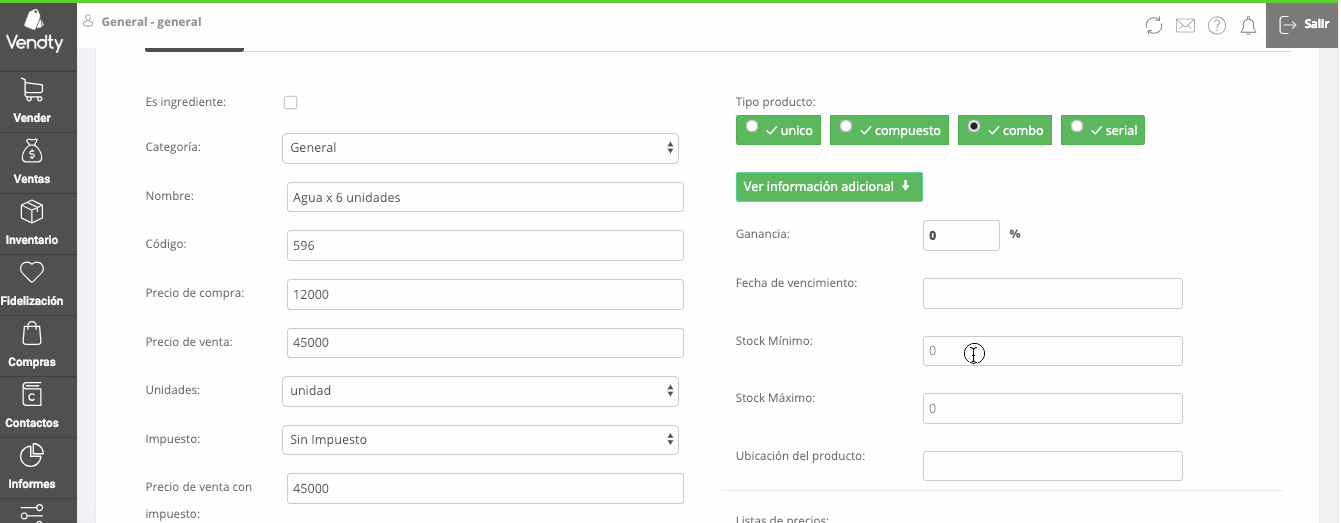The width and height of the screenshot is (1341, 523).
Task: Click Ver información adicional button
Action: click(828, 187)
